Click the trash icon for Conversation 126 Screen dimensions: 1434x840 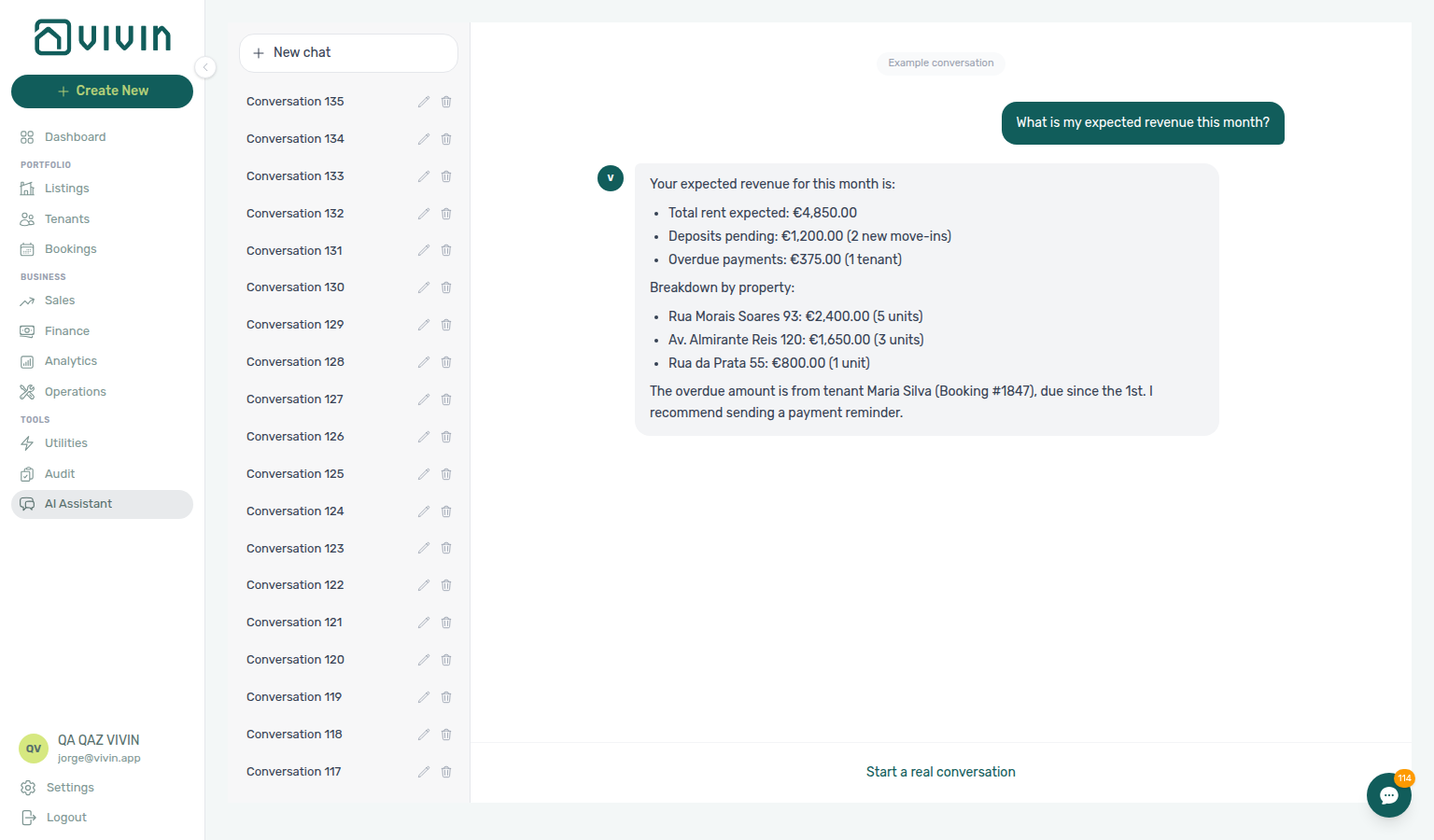[446, 437]
